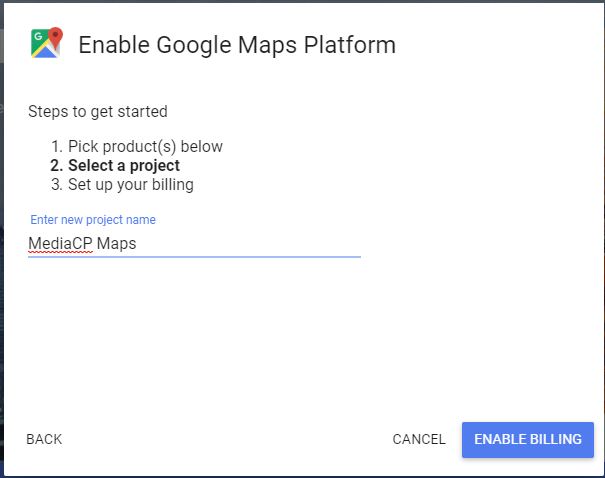Click the red spellcheck underline under MediaCP
605x478 pixels.
(60, 252)
